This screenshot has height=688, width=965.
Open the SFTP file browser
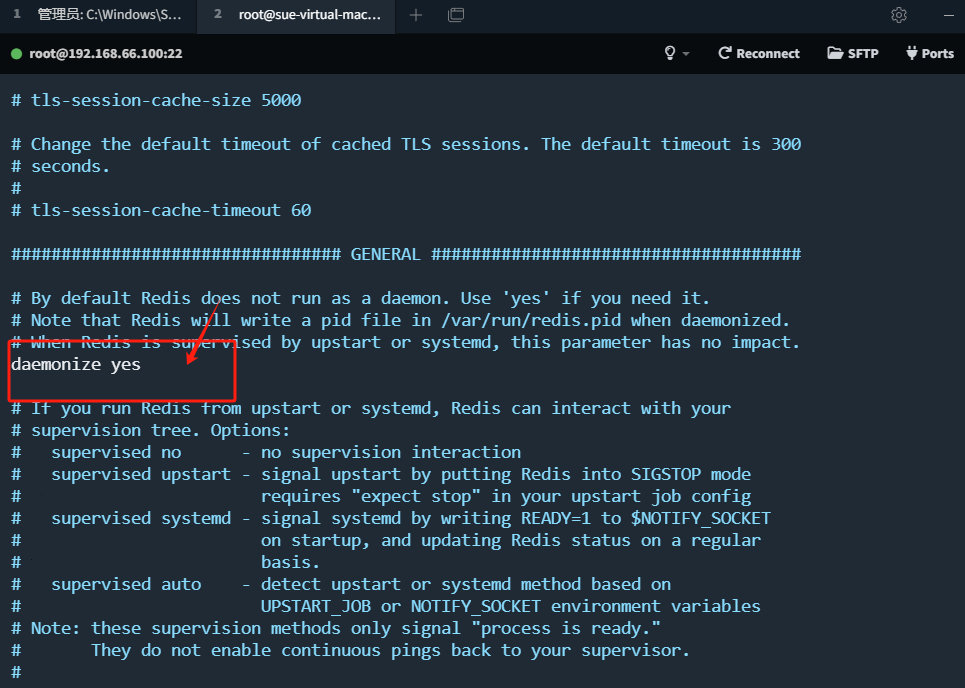[852, 54]
